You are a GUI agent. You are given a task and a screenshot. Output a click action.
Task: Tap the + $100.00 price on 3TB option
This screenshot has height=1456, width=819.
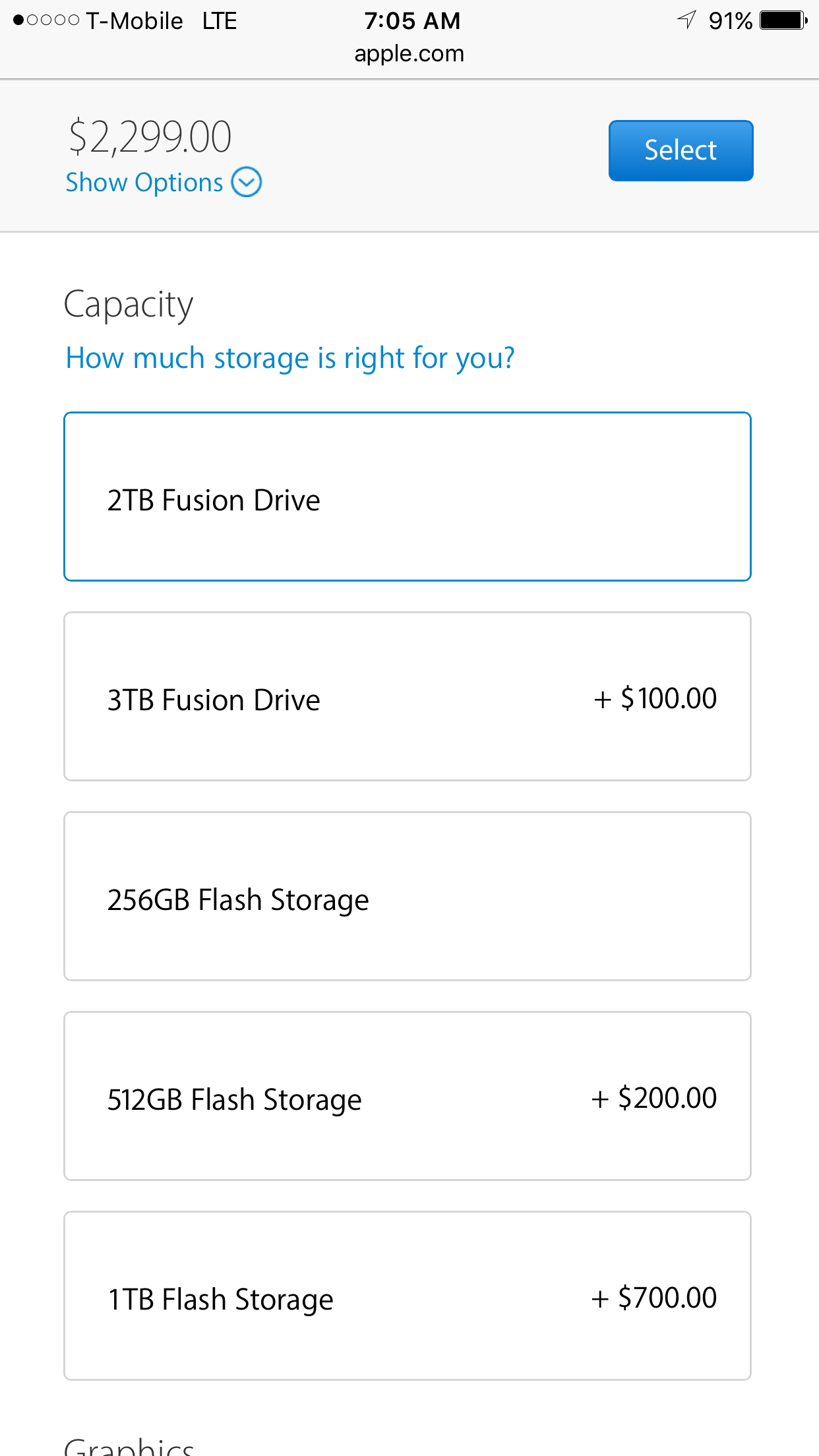coord(655,698)
